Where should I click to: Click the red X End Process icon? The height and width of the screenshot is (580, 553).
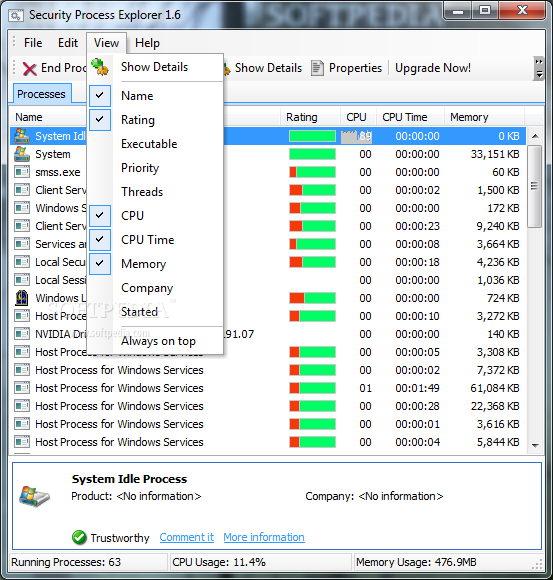coord(29,69)
